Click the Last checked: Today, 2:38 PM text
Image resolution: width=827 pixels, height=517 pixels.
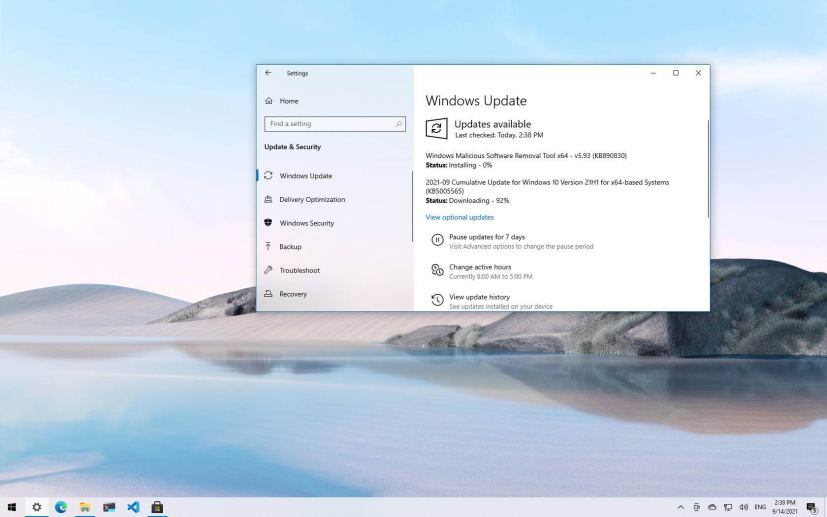[x=499, y=135]
